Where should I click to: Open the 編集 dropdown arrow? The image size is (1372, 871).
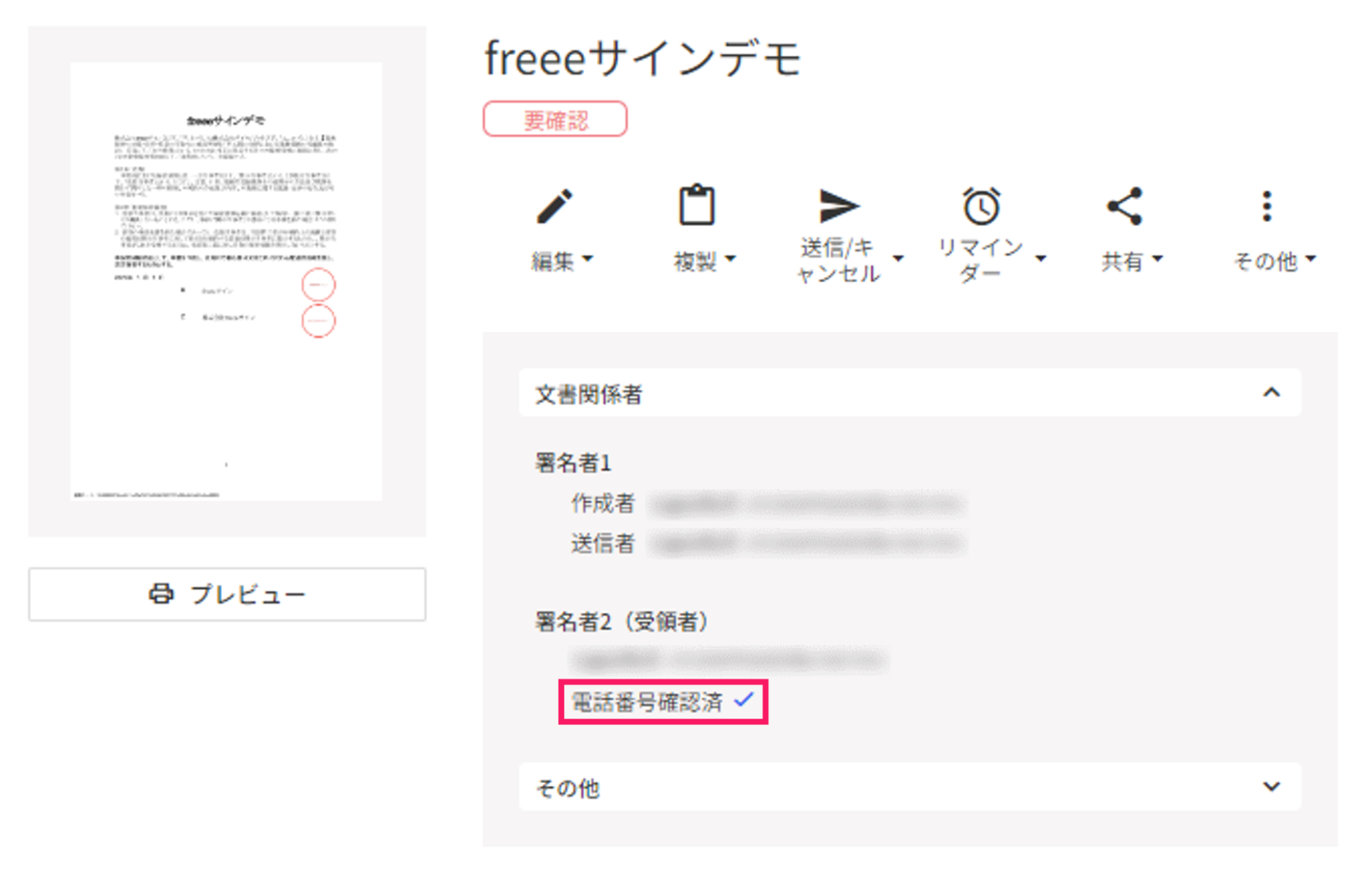(x=588, y=259)
